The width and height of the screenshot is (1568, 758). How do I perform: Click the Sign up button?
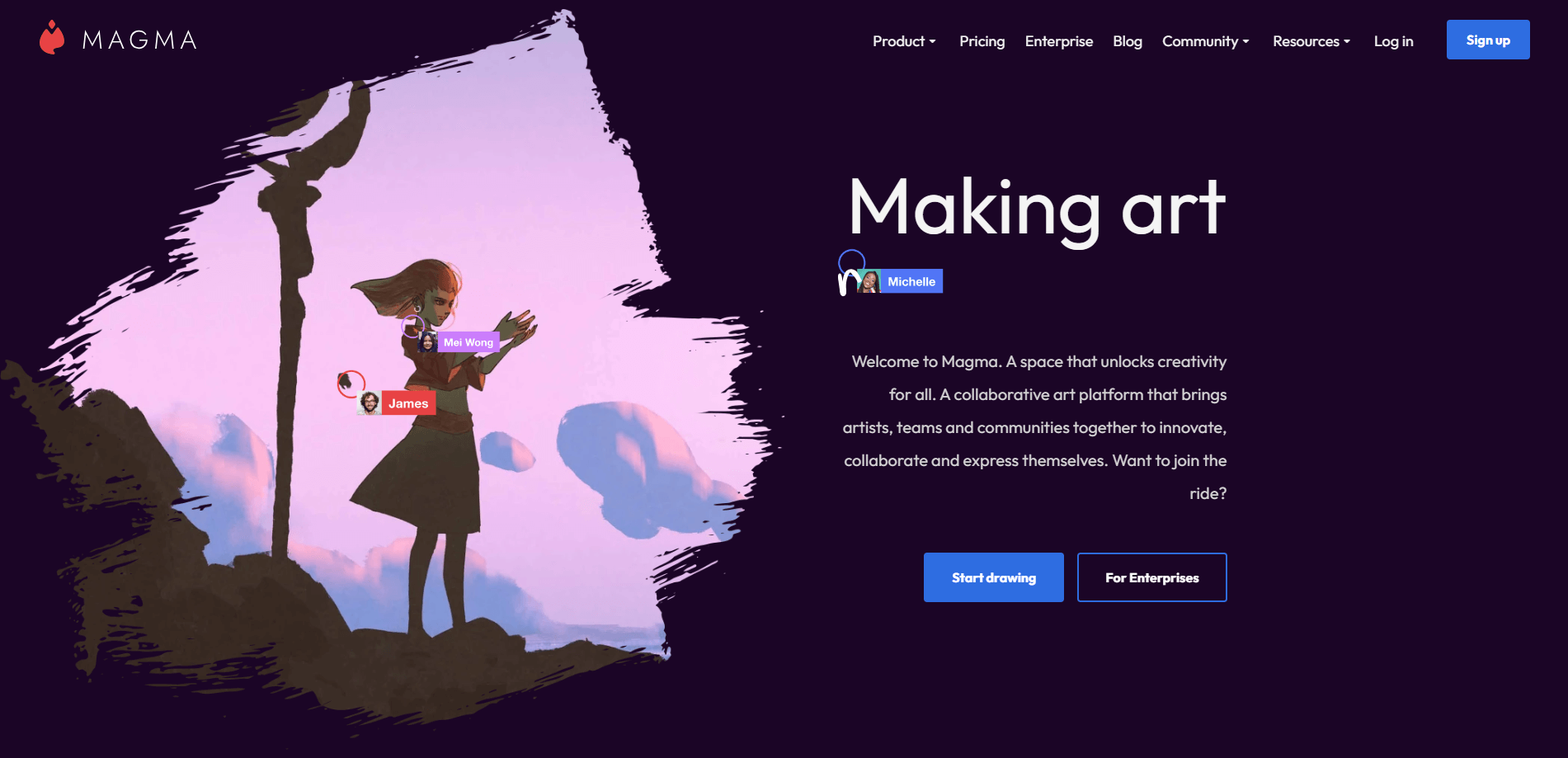pos(1488,40)
